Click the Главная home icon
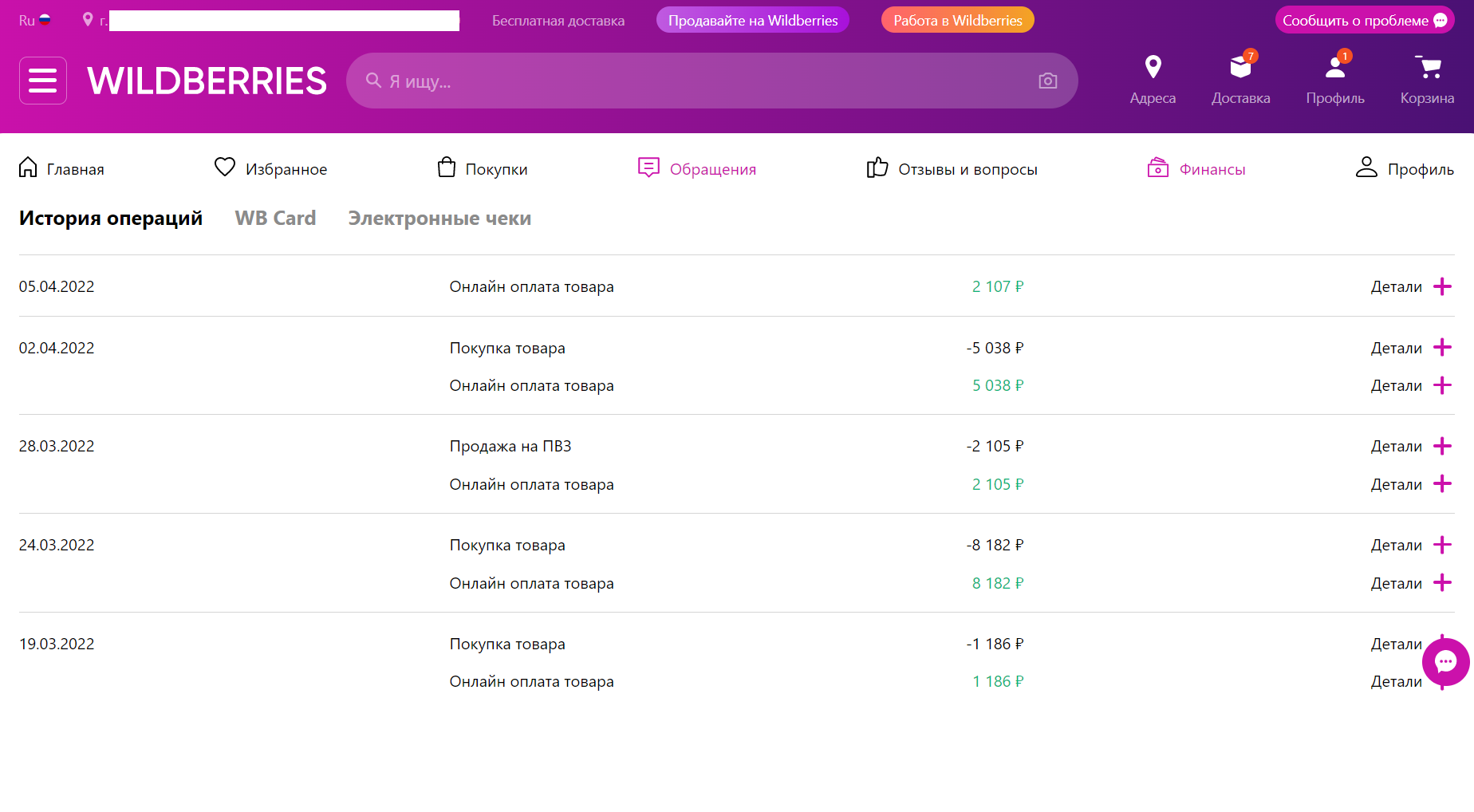The image size is (1474, 812). 28,168
